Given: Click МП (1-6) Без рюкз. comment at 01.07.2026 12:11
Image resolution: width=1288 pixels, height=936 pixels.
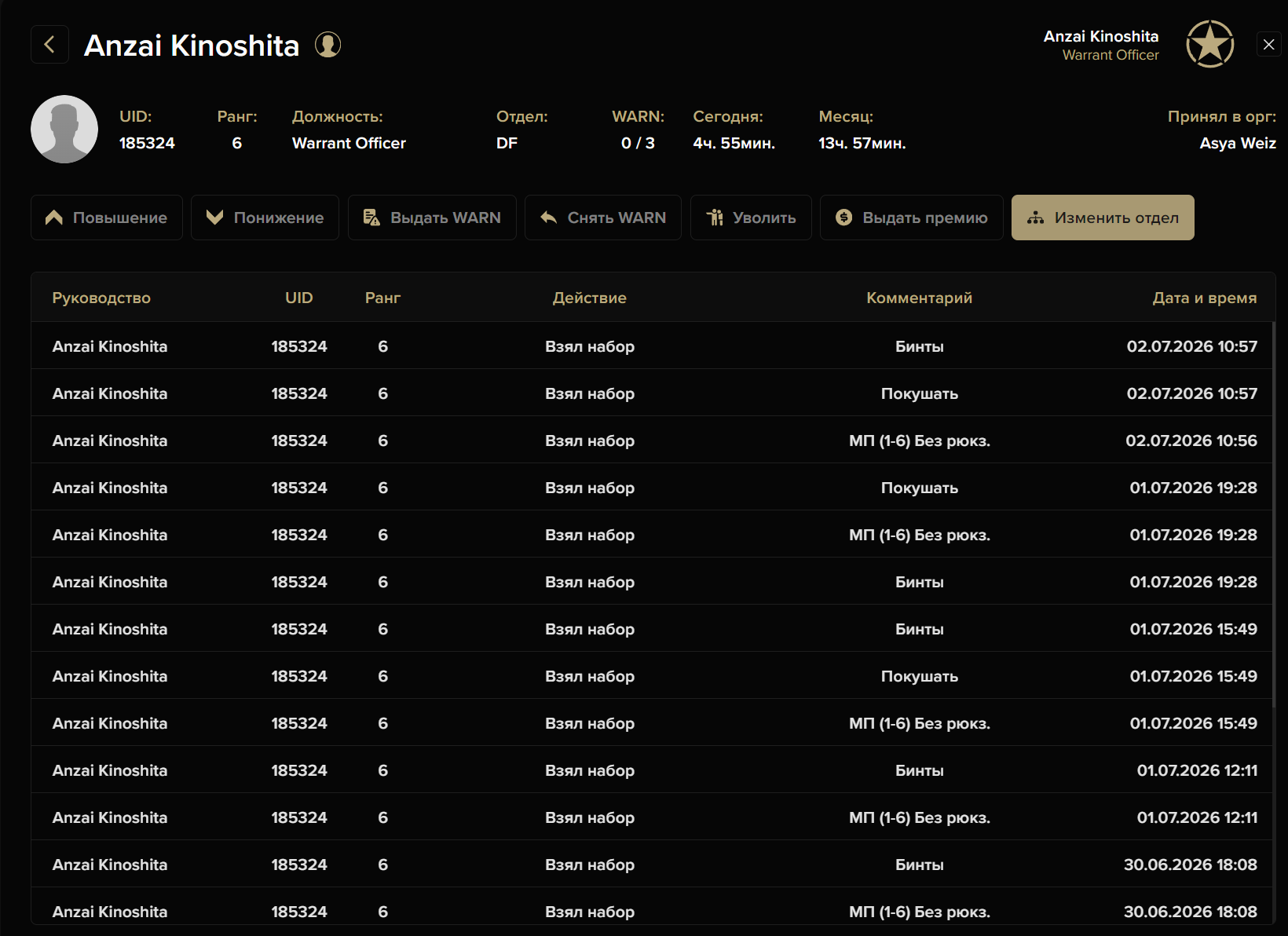Looking at the screenshot, I should (x=920, y=817).
